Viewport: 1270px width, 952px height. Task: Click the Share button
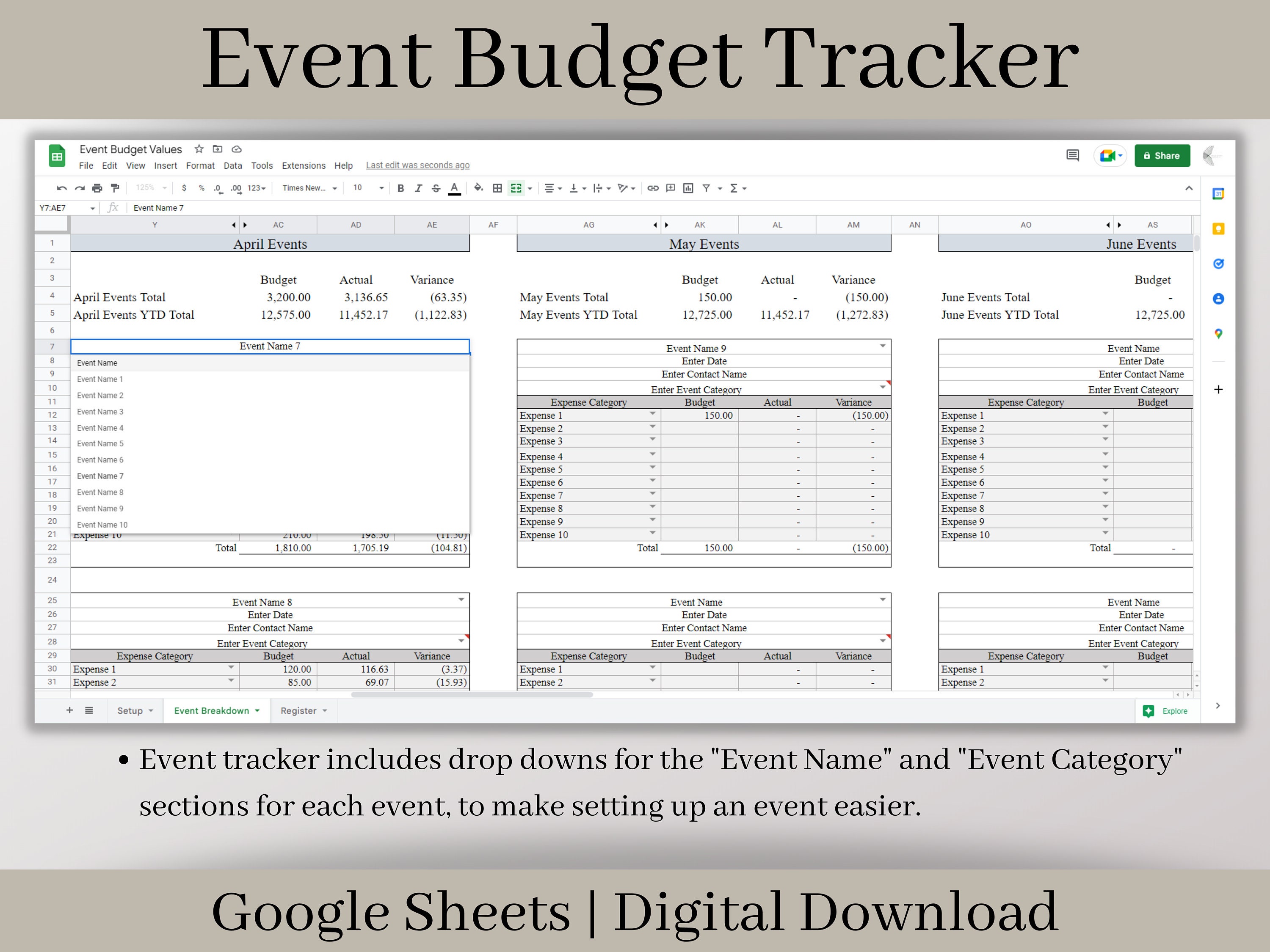click(1162, 156)
